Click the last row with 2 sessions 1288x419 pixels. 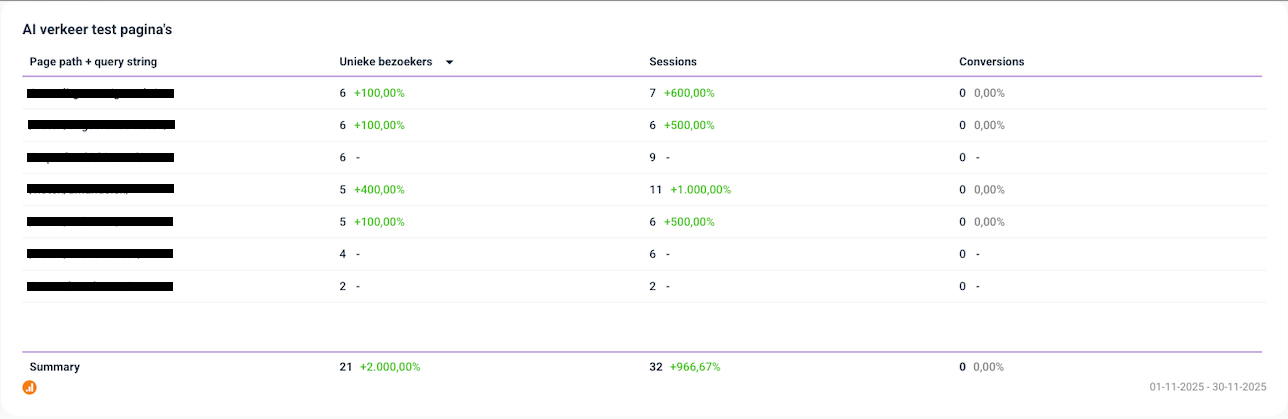pyautogui.click(x=653, y=286)
